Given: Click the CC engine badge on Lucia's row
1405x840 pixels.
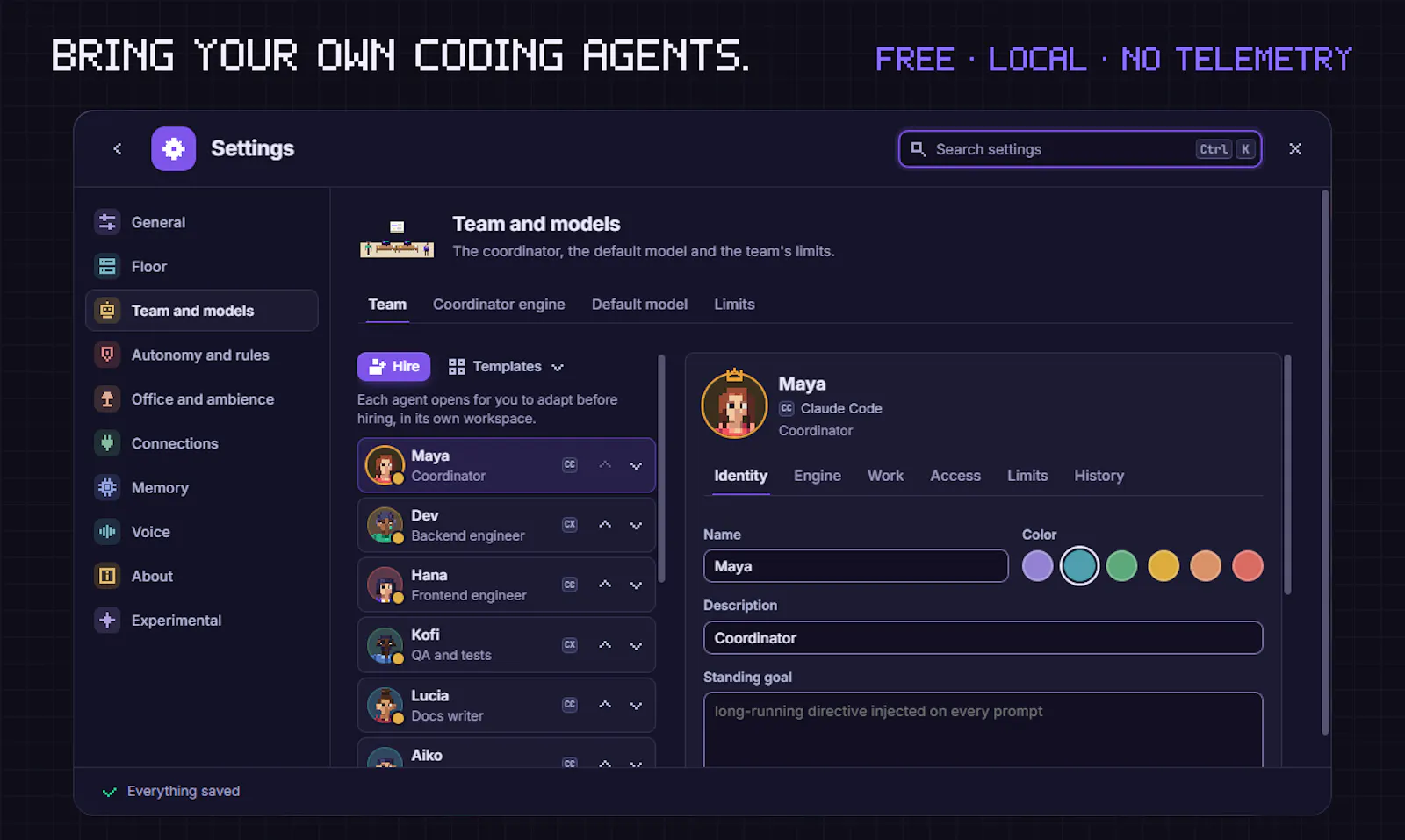Looking at the screenshot, I should pyautogui.click(x=570, y=705).
